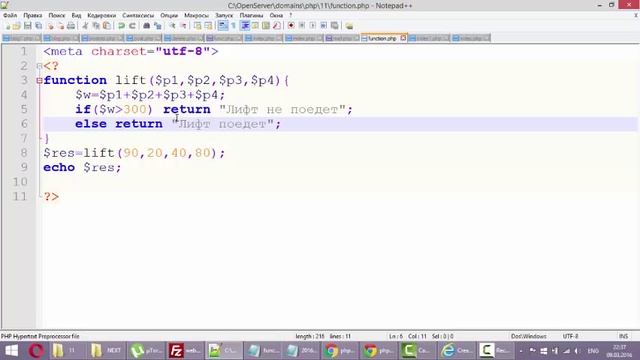Copy selection using the toolbar icon
The width and height of the screenshot is (640, 360).
[96, 26]
